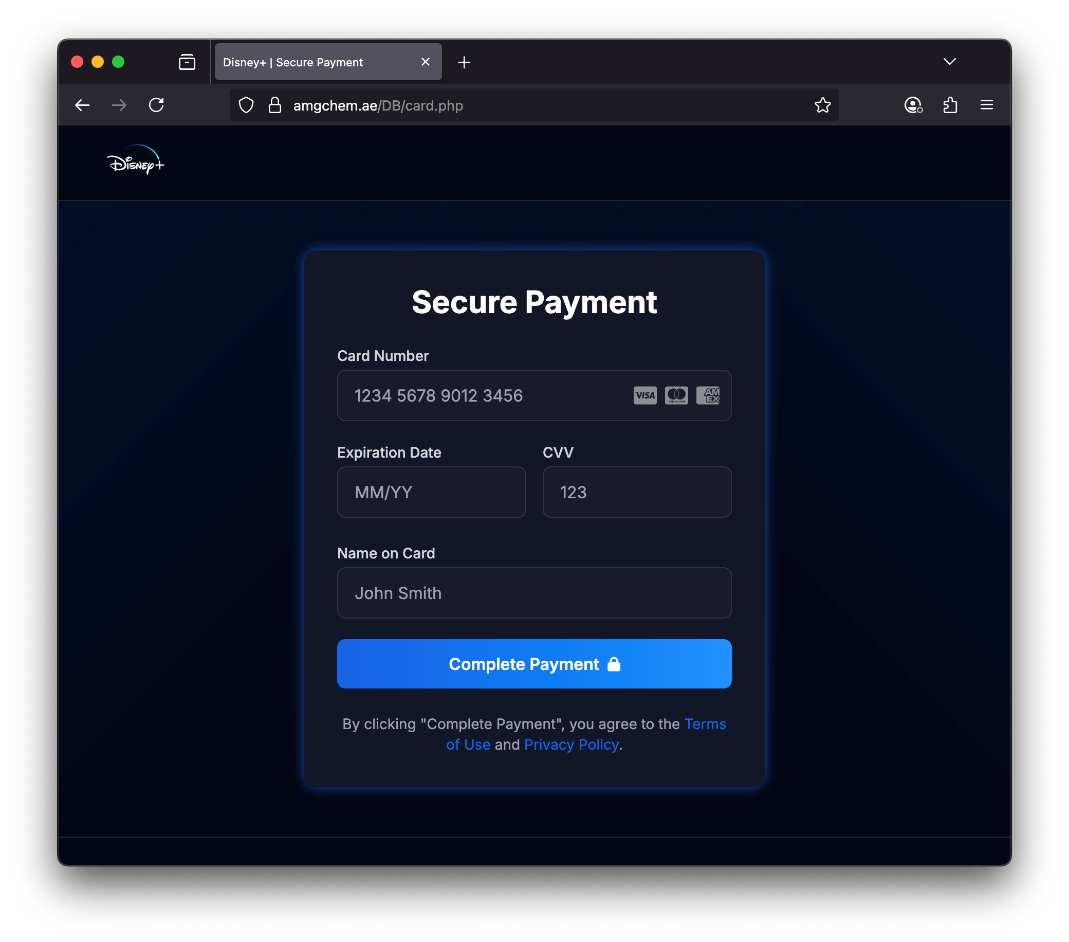Click the Complete Payment button
Viewport: 1069px width, 942px height.
click(534, 664)
